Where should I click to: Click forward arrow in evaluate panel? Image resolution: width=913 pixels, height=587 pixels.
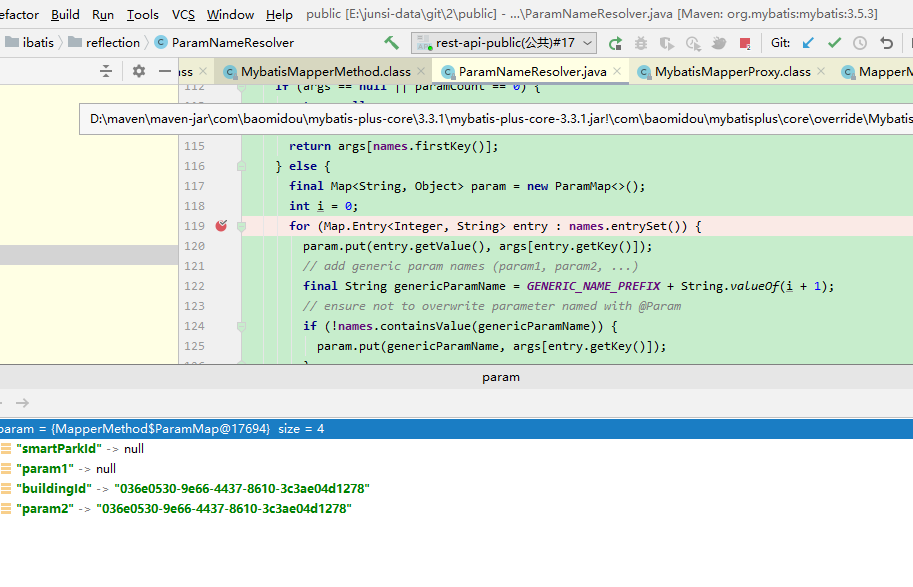click(23, 403)
